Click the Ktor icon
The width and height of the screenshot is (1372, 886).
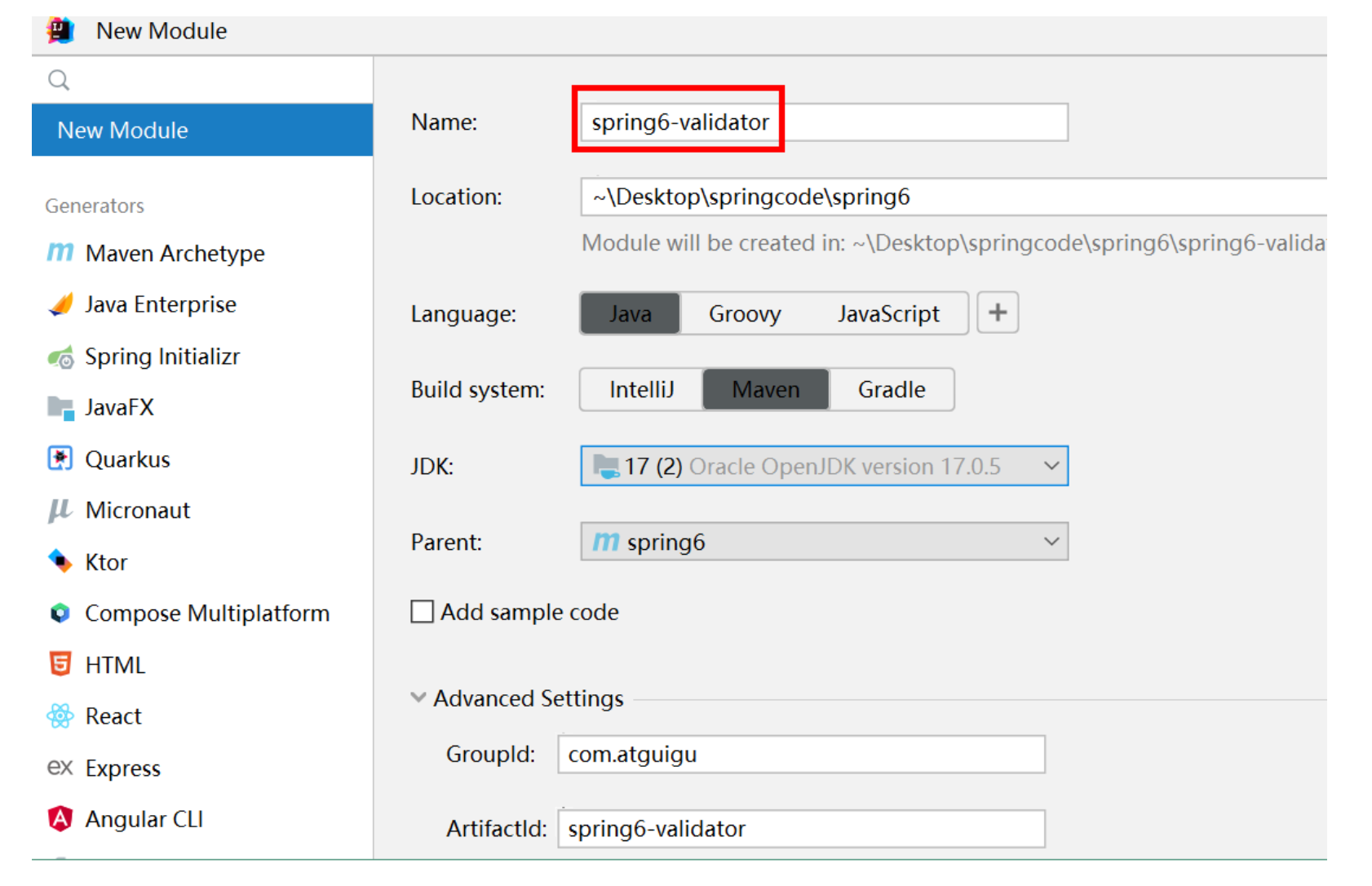[60, 561]
